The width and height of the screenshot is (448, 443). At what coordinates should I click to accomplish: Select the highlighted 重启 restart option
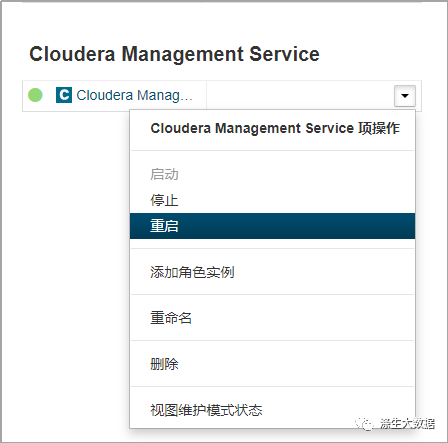[x=272, y=226]
